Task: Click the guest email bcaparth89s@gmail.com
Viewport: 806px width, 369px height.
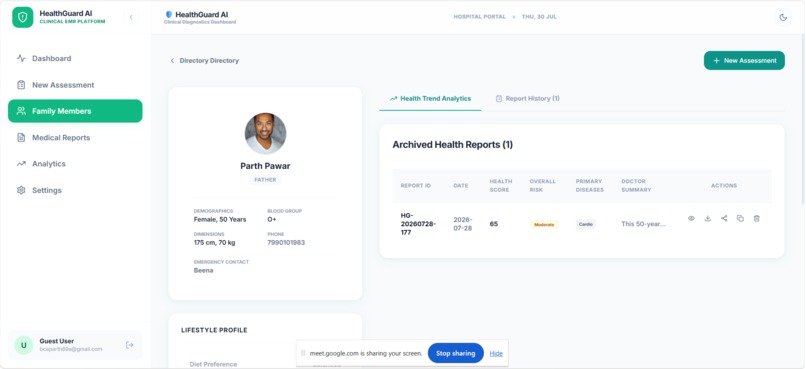Action: [71, 349]
